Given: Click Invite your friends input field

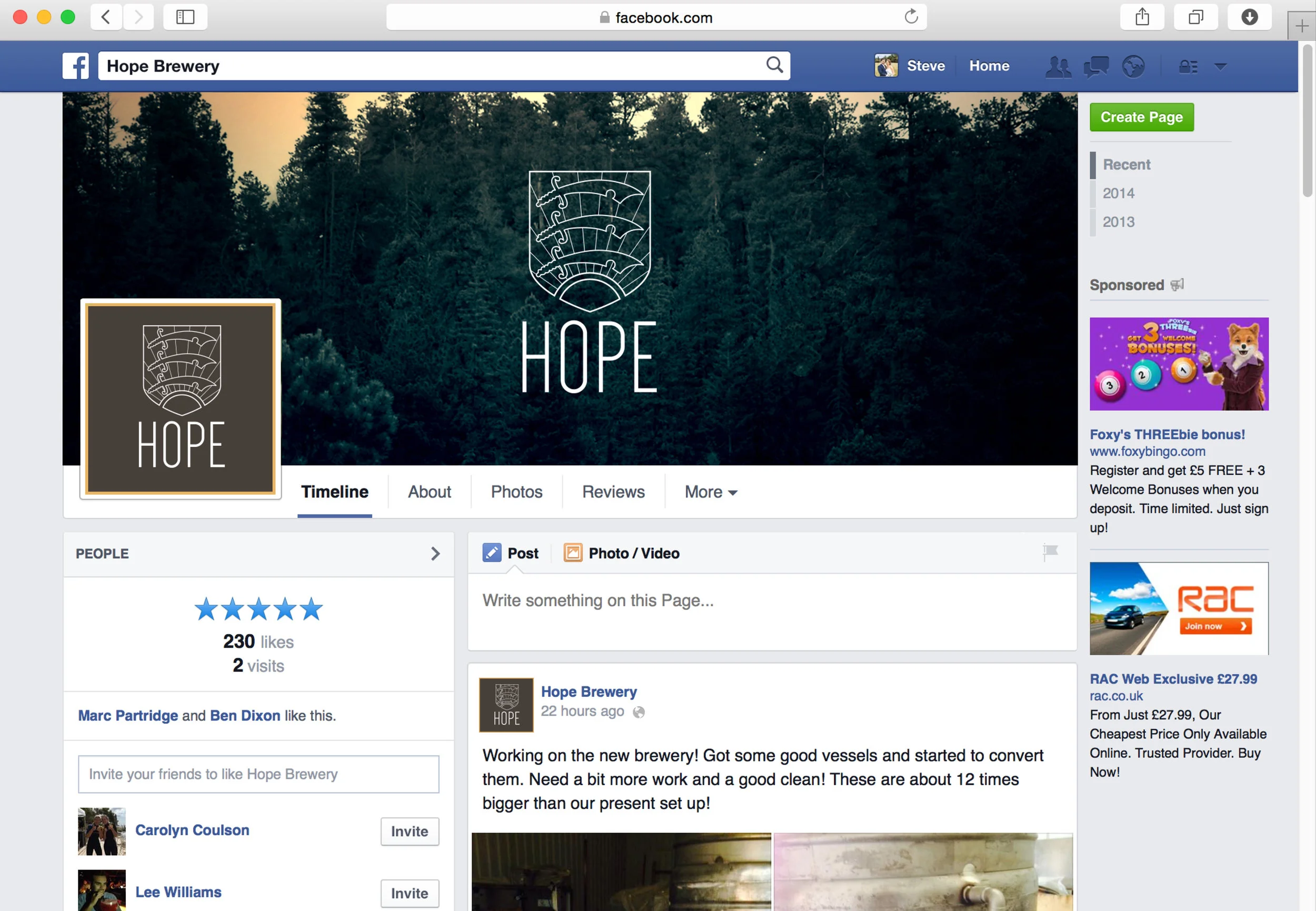Looking at the screenshot, I should click(x=258, y=774).
